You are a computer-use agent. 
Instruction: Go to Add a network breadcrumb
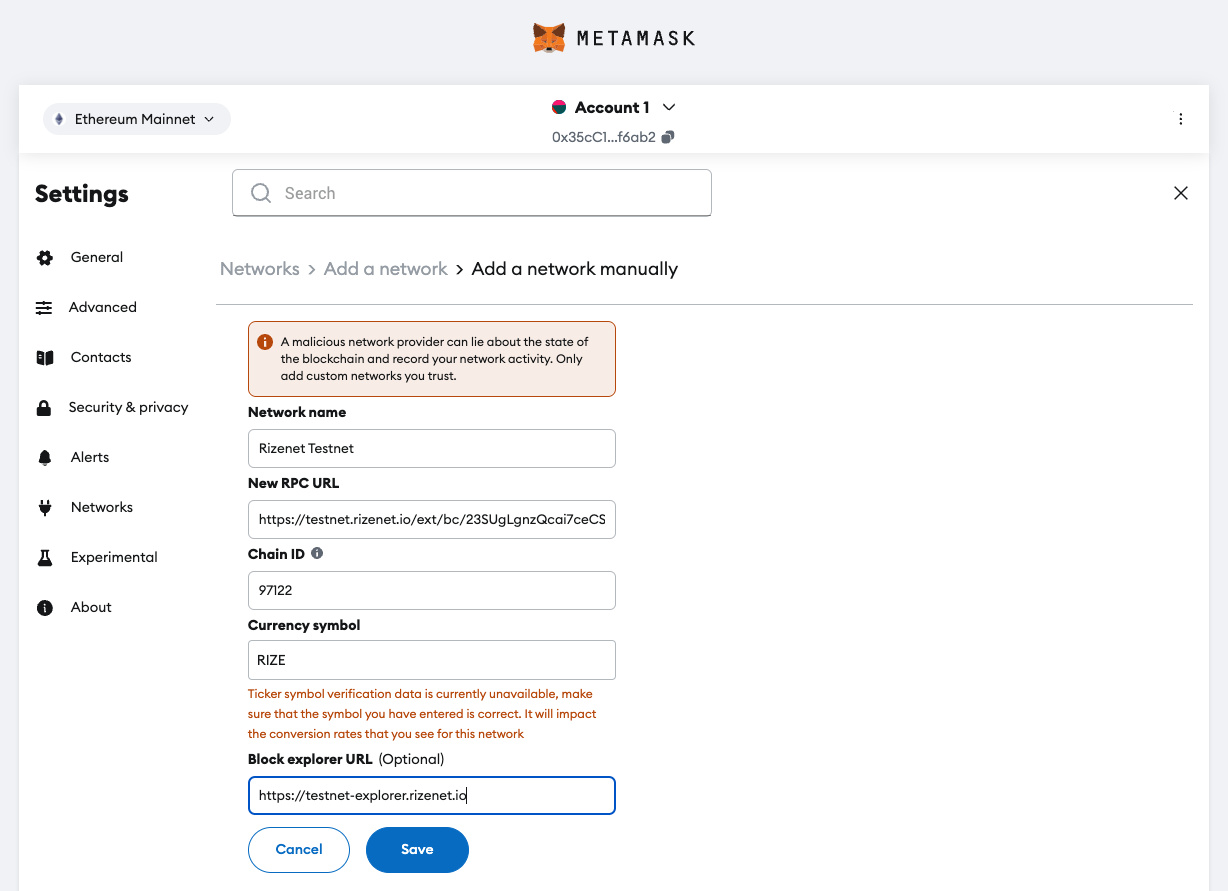[385, 269]
